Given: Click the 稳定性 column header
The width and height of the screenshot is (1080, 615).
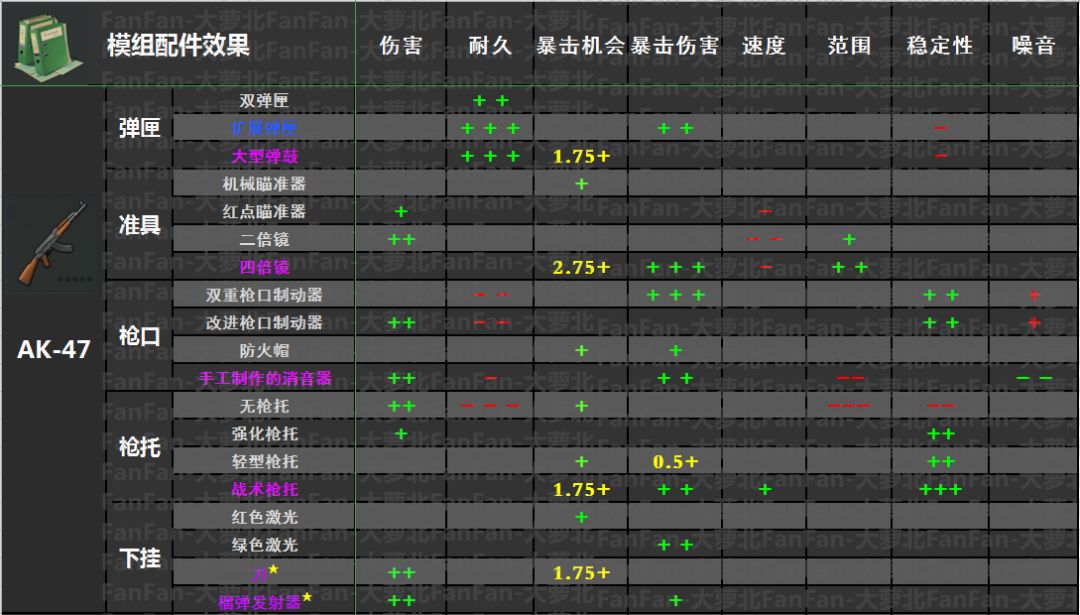Looking at the screenshot, I should (939, 45).
